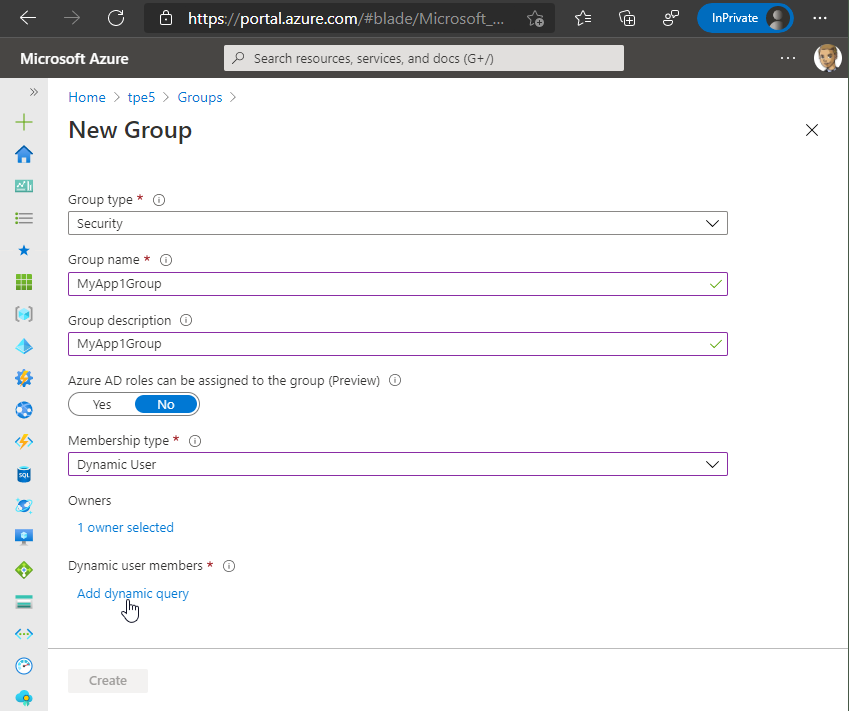This screenshot has width=849, height=711.
Task: Open the Group type Security dropdown
Action: click(x=397, y=224)
